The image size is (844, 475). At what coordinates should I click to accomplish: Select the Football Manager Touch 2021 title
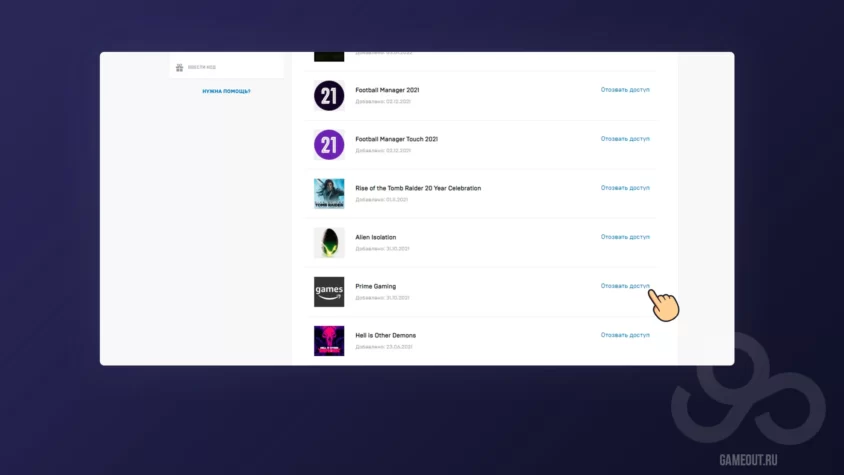coord(397,139)
